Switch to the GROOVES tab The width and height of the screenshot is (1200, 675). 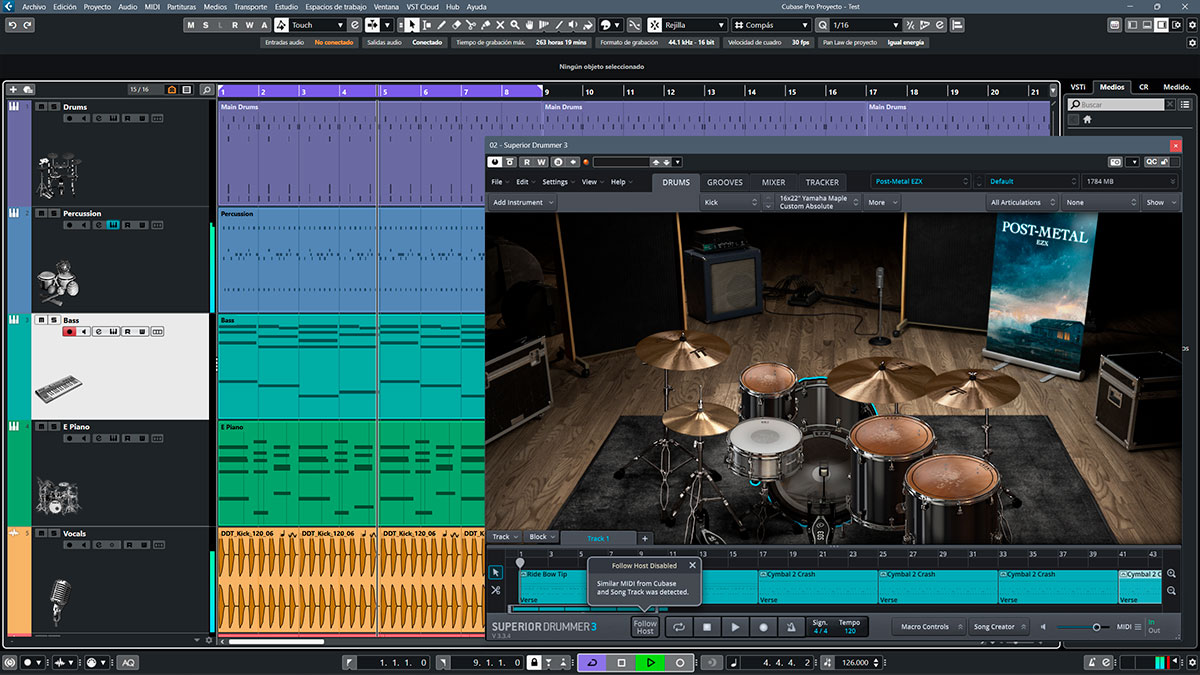(x=725, y=182)
